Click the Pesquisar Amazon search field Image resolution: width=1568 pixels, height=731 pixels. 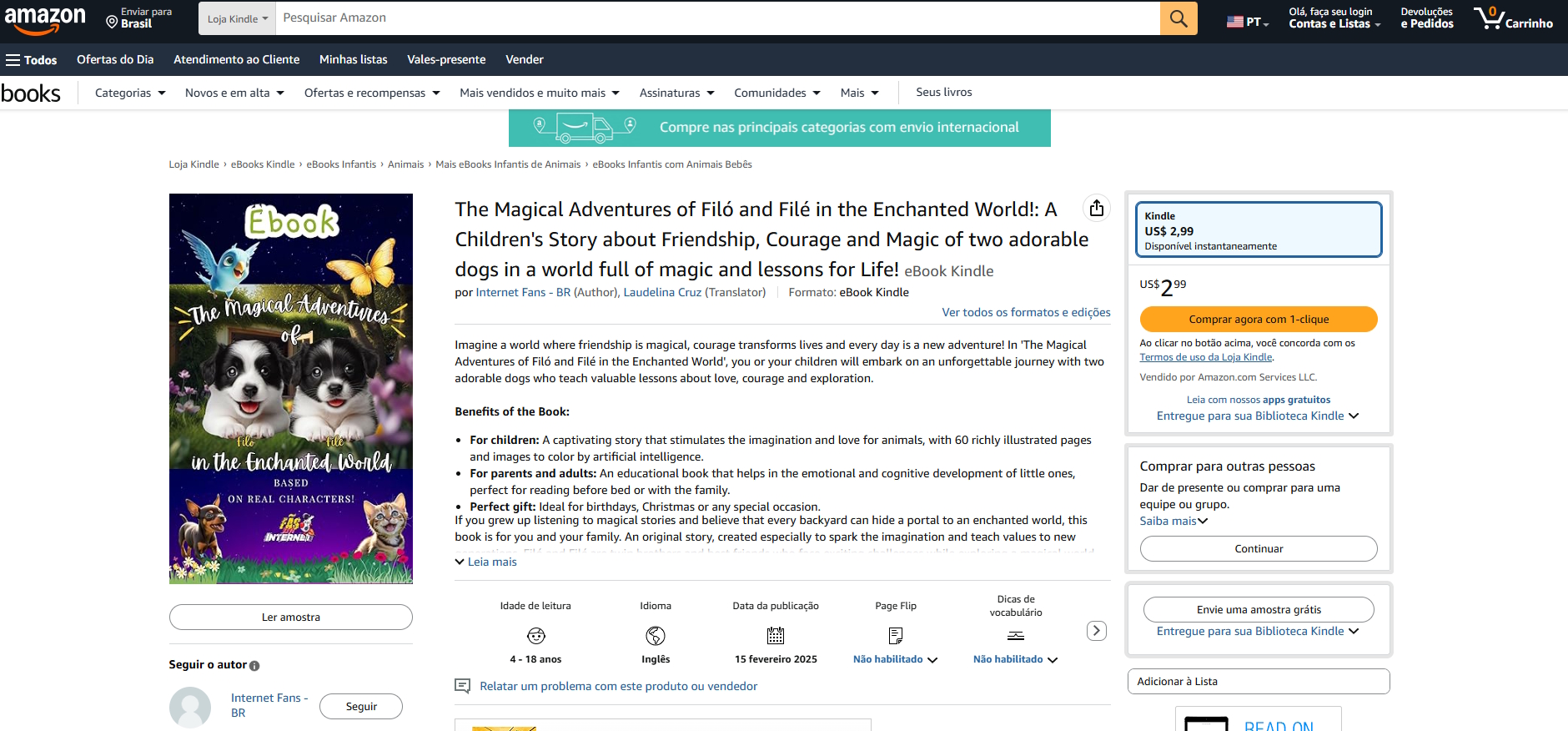[717, 18]
